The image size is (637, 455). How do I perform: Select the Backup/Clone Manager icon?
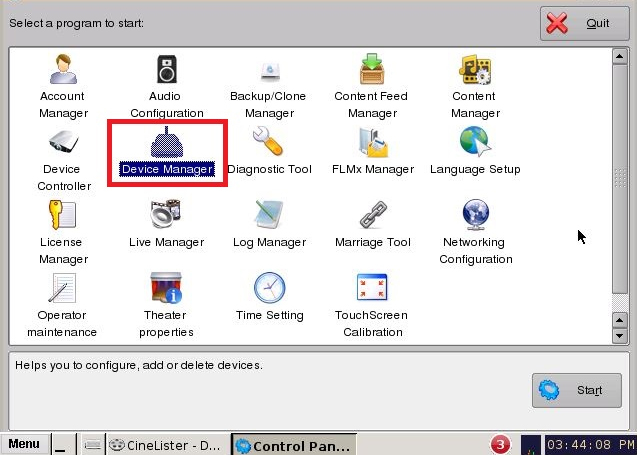[270, 70]
